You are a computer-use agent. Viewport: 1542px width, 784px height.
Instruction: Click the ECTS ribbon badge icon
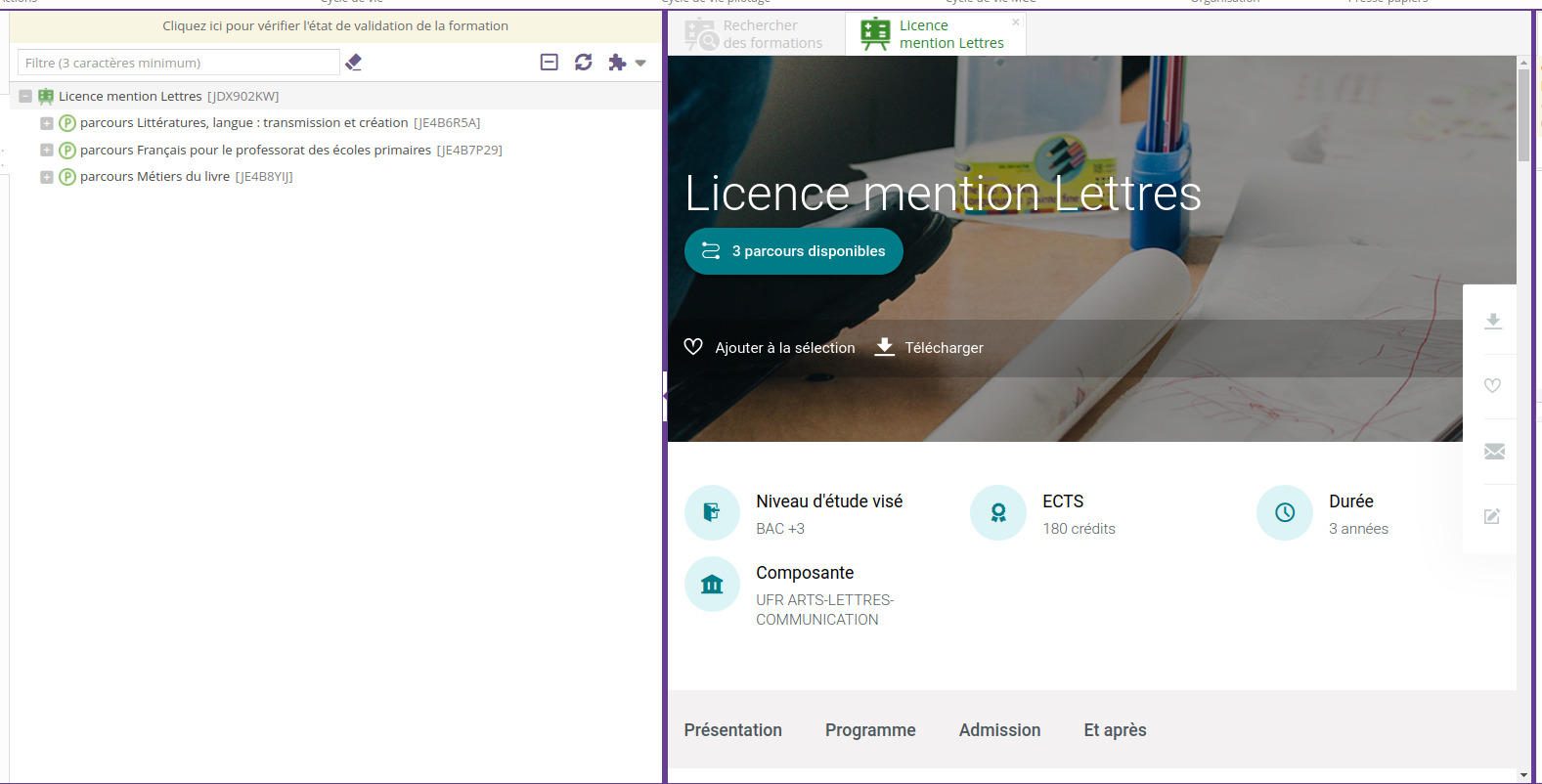(x=998, y=512)
